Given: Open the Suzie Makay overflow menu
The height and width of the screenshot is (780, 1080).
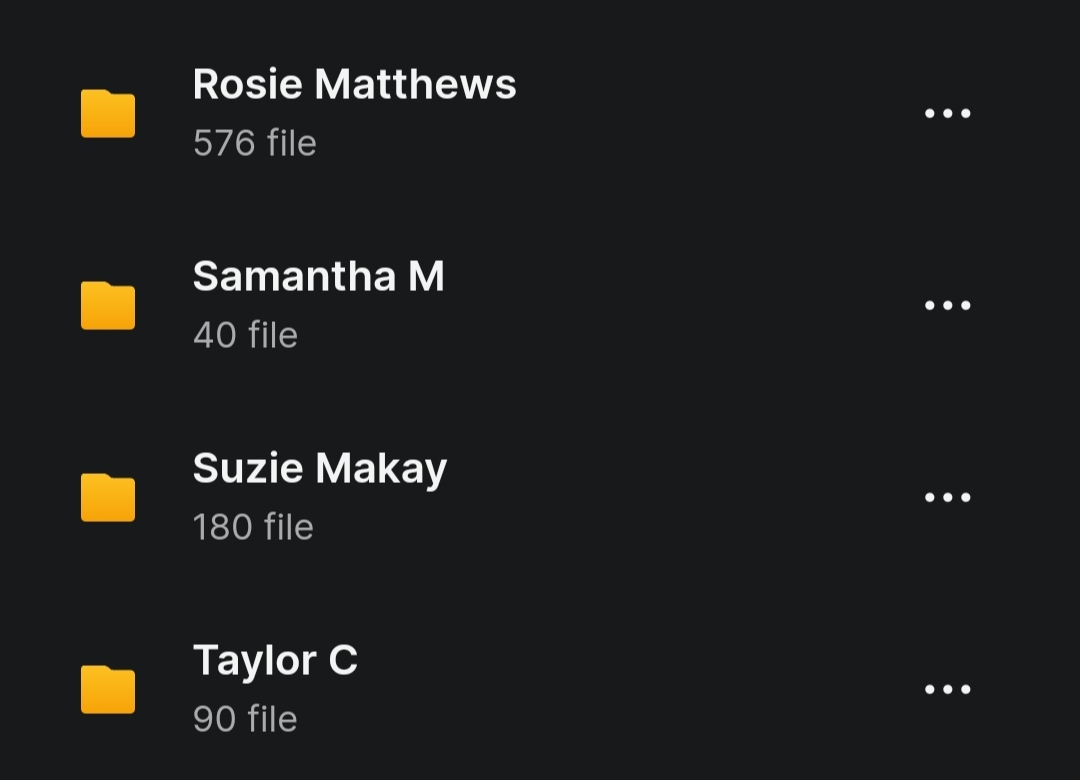Looking at the screenshot, I should (947, 497).
